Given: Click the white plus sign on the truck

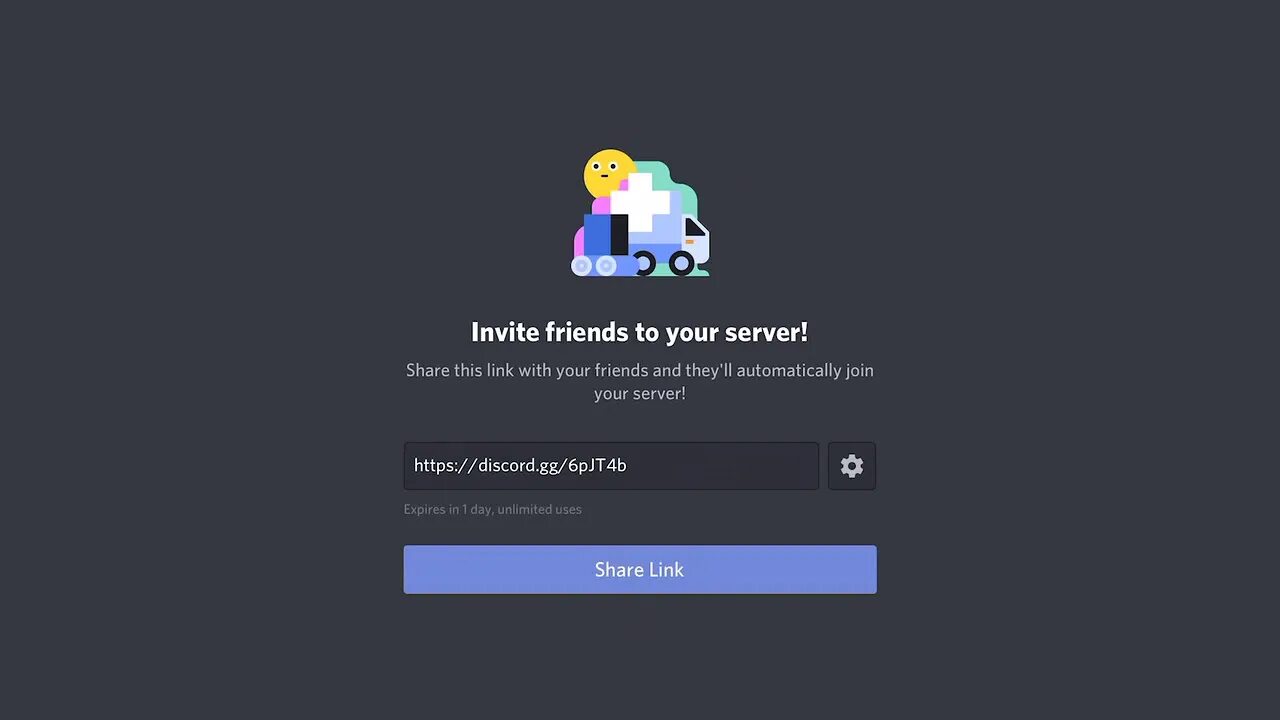Looking at the screenshot, I should coord(640,202).
